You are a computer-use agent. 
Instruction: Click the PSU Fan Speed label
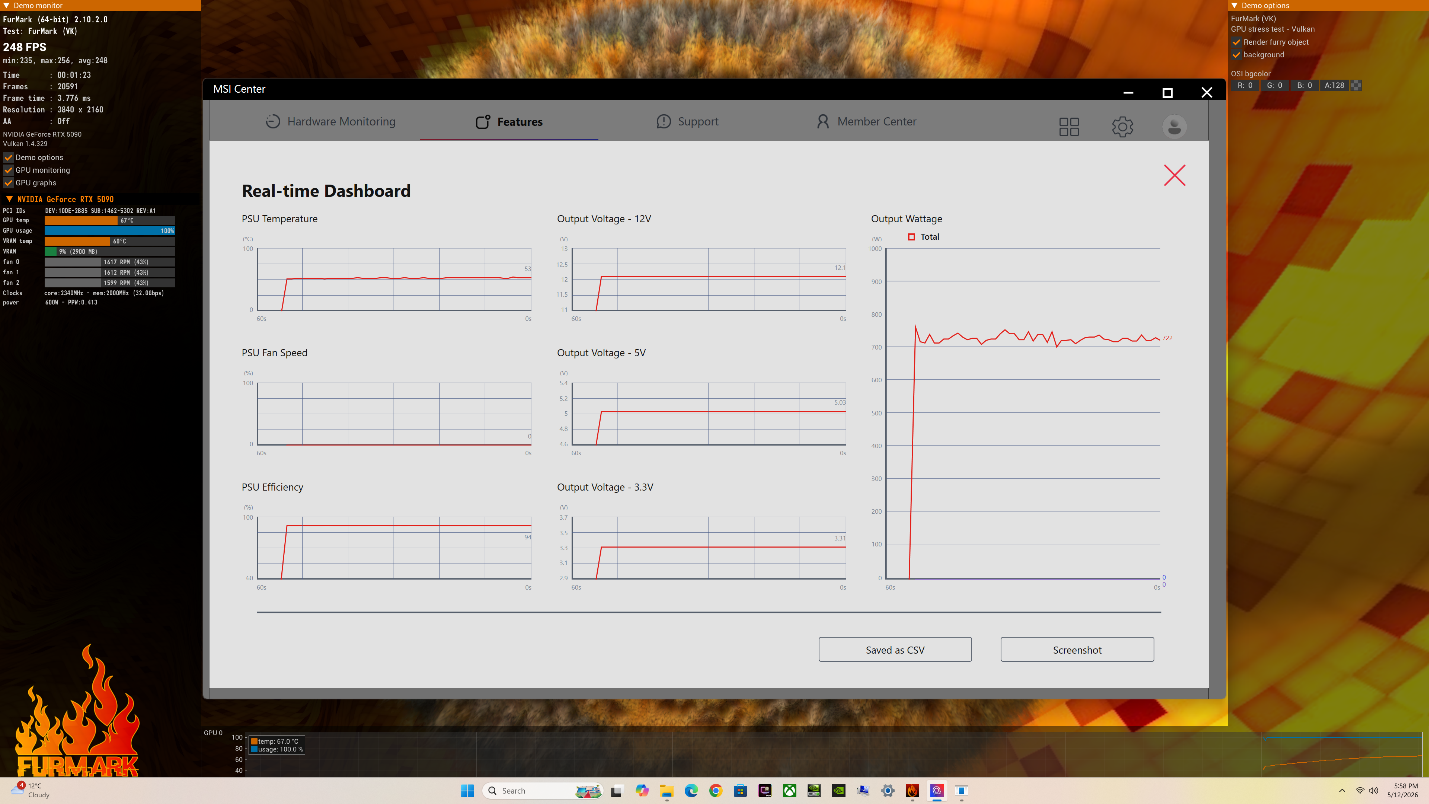(x=275, y=353)
